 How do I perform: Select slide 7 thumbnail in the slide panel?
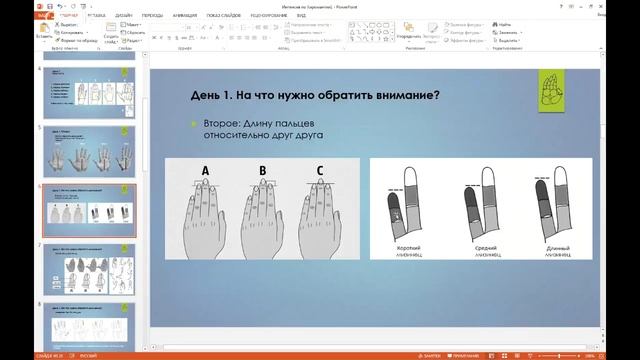89,269
